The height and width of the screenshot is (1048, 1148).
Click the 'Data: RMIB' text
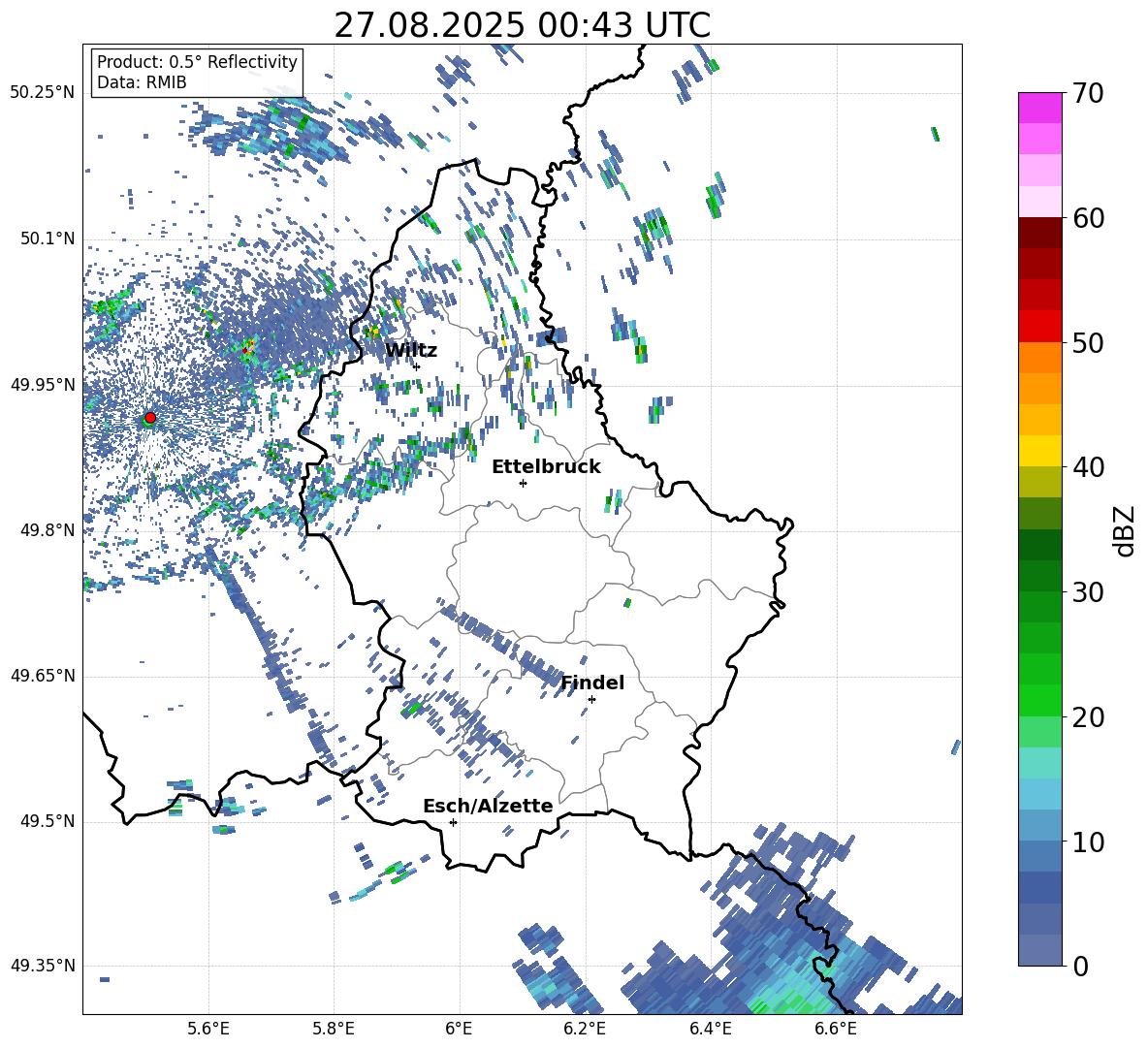142,82
